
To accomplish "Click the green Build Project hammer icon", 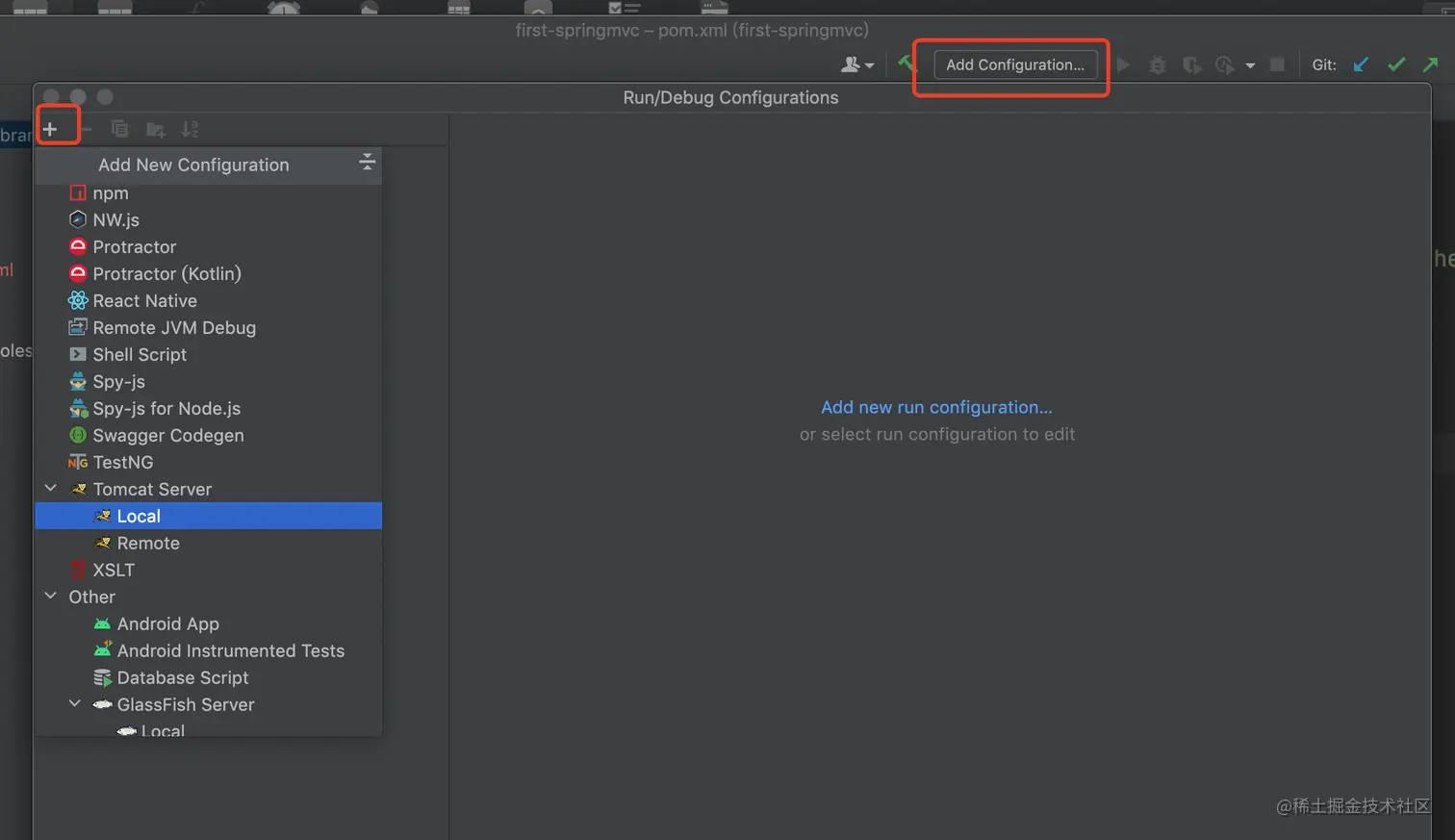I will coord(906,64).
